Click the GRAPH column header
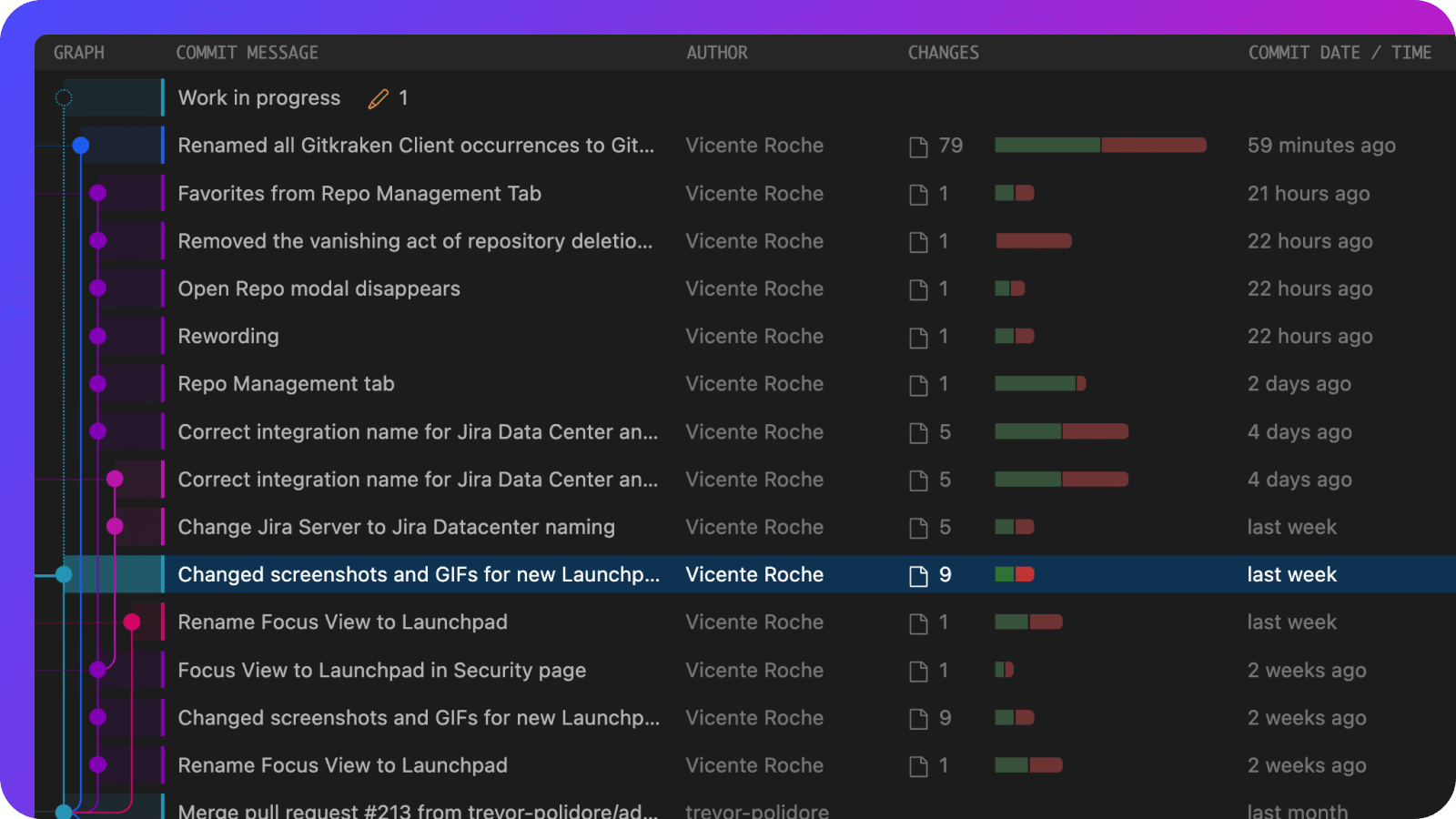Screen dimensions: 1456x819 click(x=79, y=53)
